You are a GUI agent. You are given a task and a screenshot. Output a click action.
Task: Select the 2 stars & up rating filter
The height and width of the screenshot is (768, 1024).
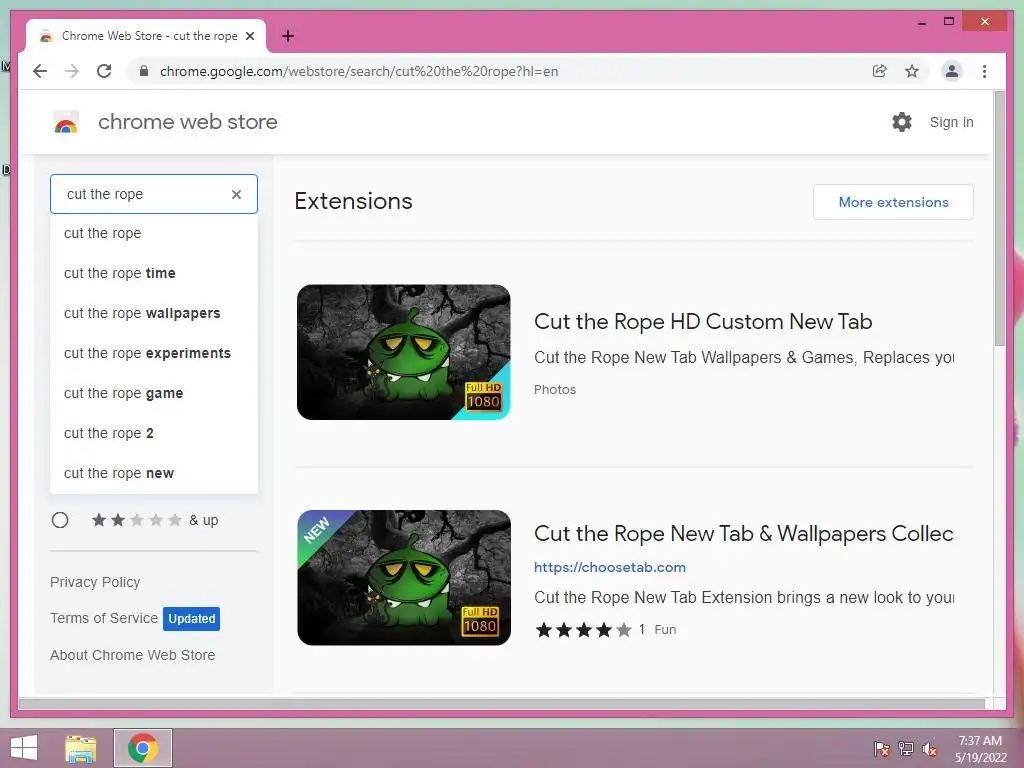(x=60, y=520)
